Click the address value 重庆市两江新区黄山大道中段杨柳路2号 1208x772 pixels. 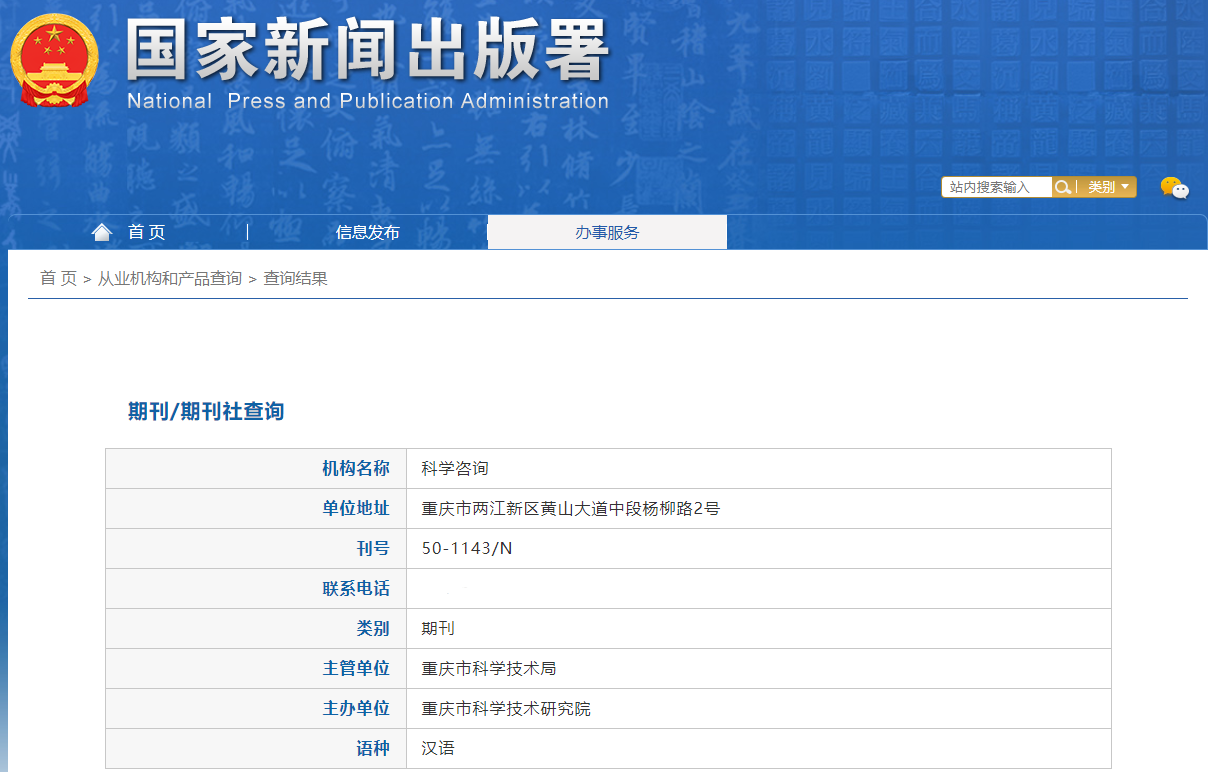(x=570, y=508)
